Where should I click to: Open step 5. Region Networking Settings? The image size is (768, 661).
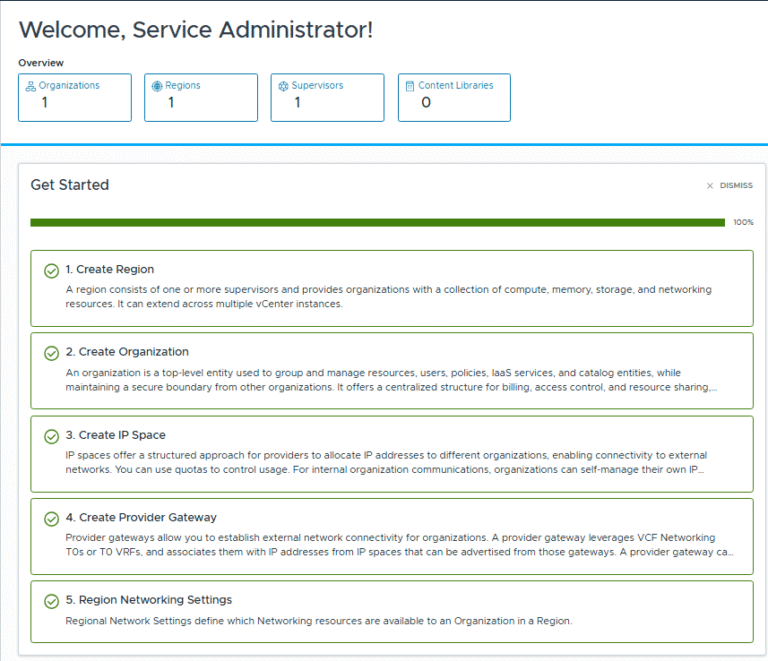point(392,612)
